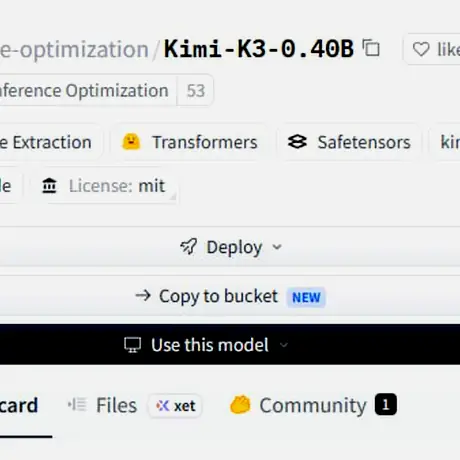The height and width of the screenshot is (460, 460).
Task: Click the monitor icon in Use this model
Action: point(132,345)
